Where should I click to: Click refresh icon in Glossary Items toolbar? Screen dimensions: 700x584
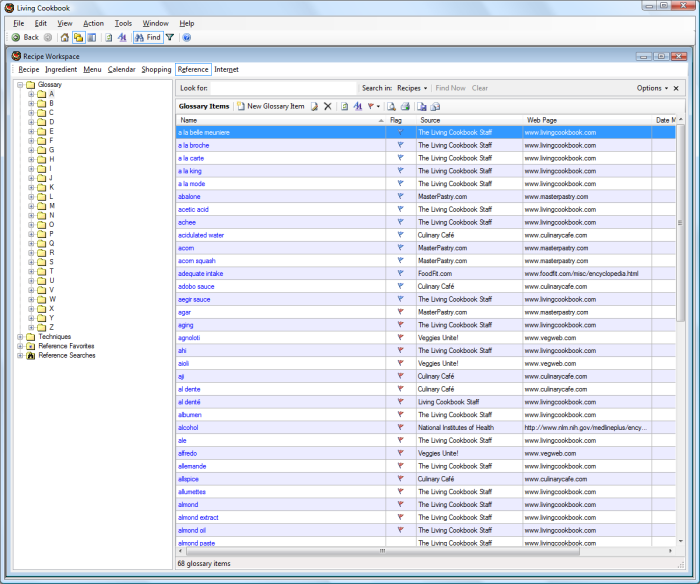(344, 106)
